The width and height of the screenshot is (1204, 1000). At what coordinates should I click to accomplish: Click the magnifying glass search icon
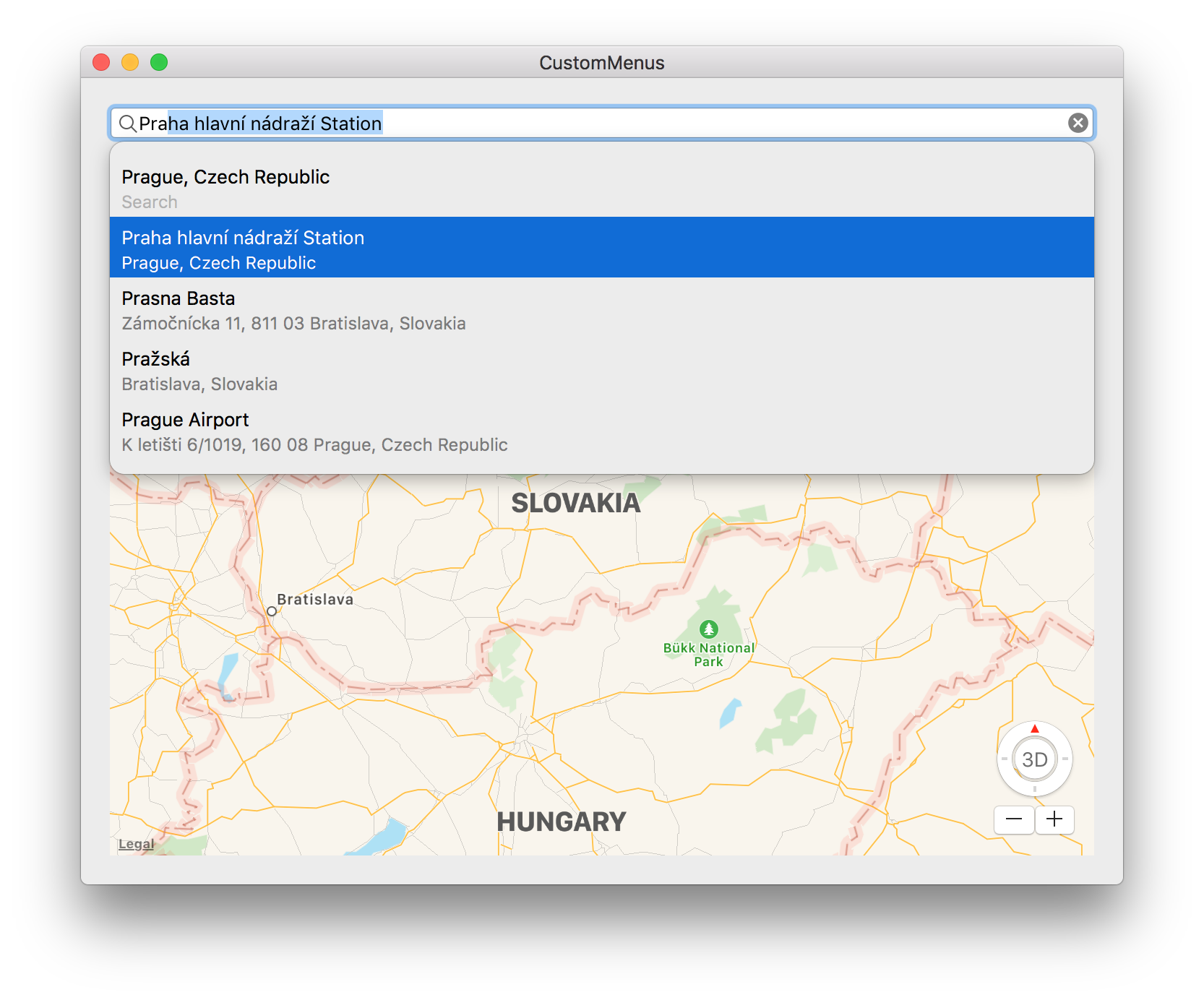(x=127, y=124)
